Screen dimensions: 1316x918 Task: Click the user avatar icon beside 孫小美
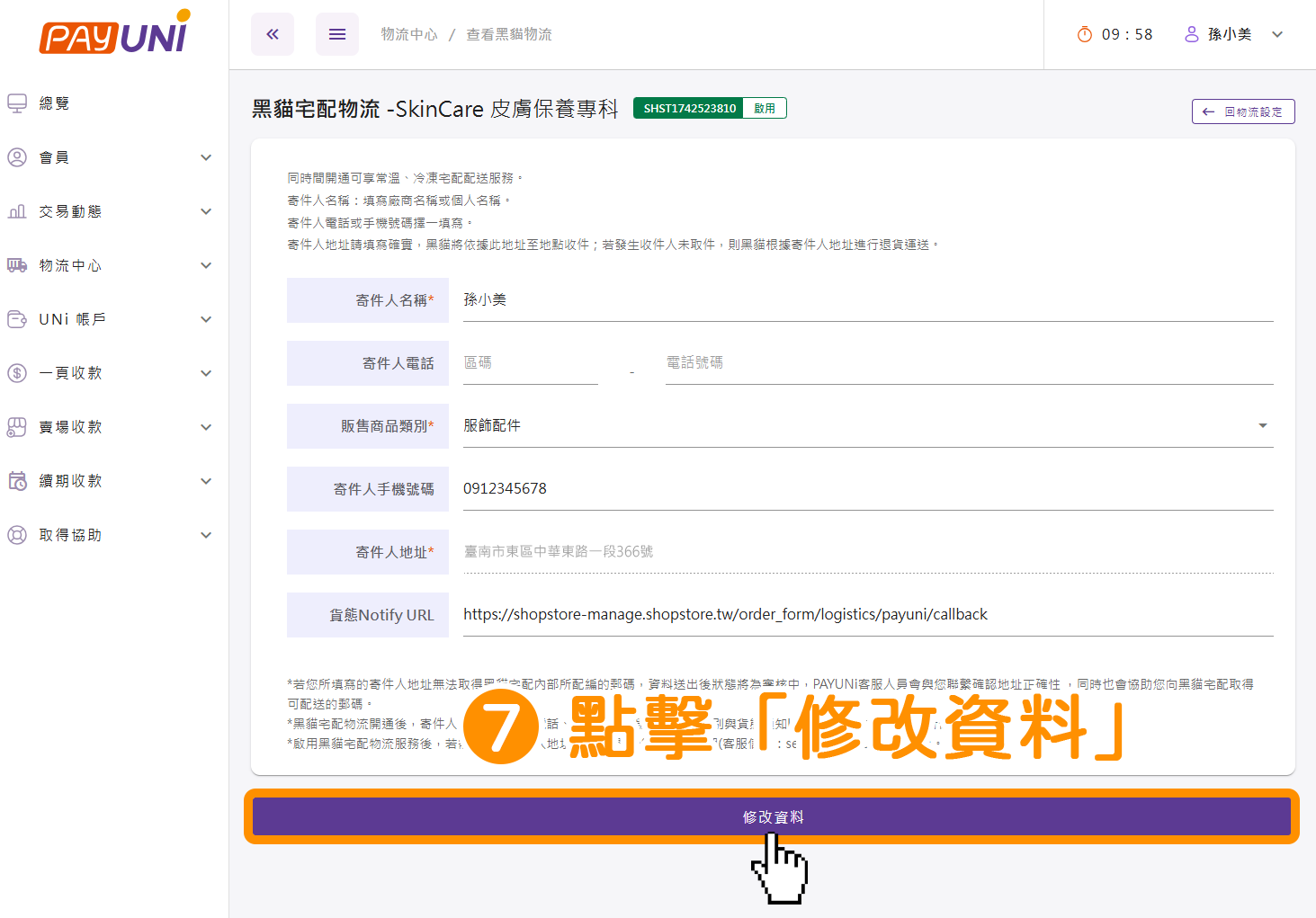tap(1192, 34)
